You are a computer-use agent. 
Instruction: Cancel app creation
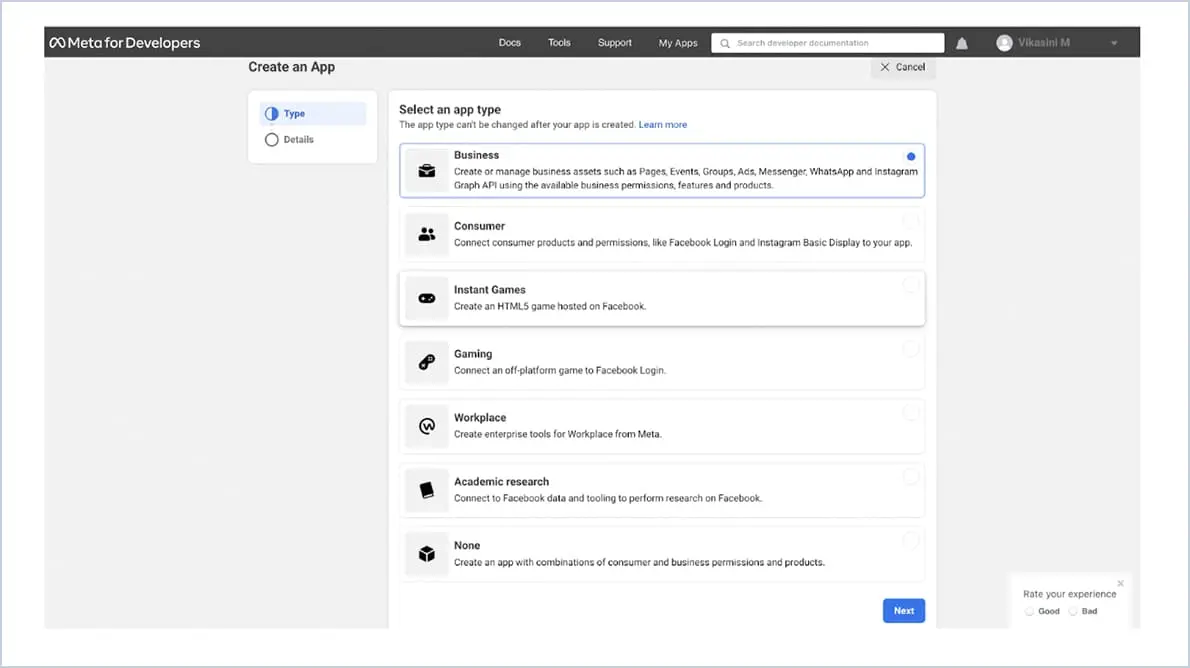[902, 67]
